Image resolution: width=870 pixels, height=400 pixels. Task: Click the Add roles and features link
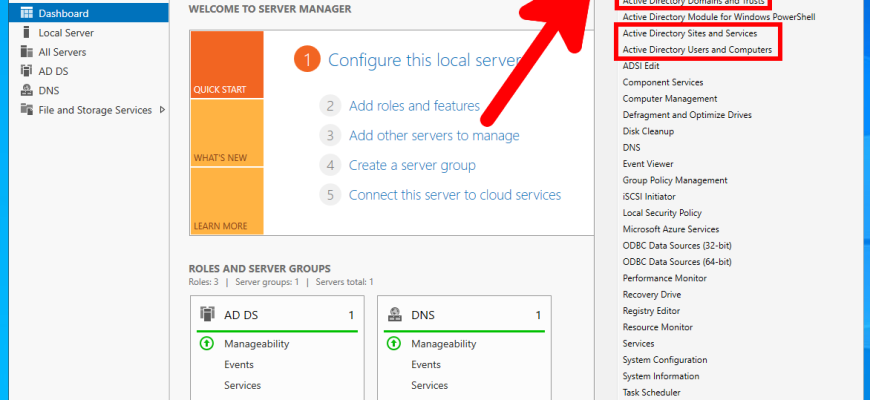414,105
